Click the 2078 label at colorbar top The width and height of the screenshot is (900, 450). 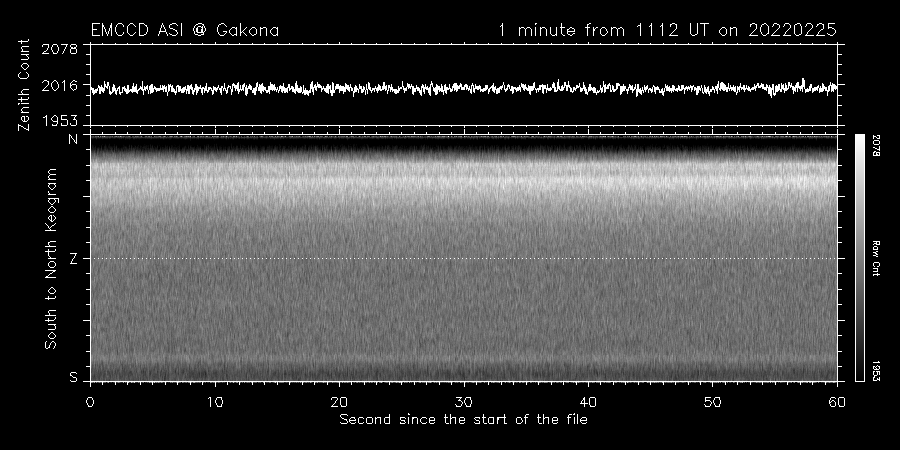click(876, 145)
